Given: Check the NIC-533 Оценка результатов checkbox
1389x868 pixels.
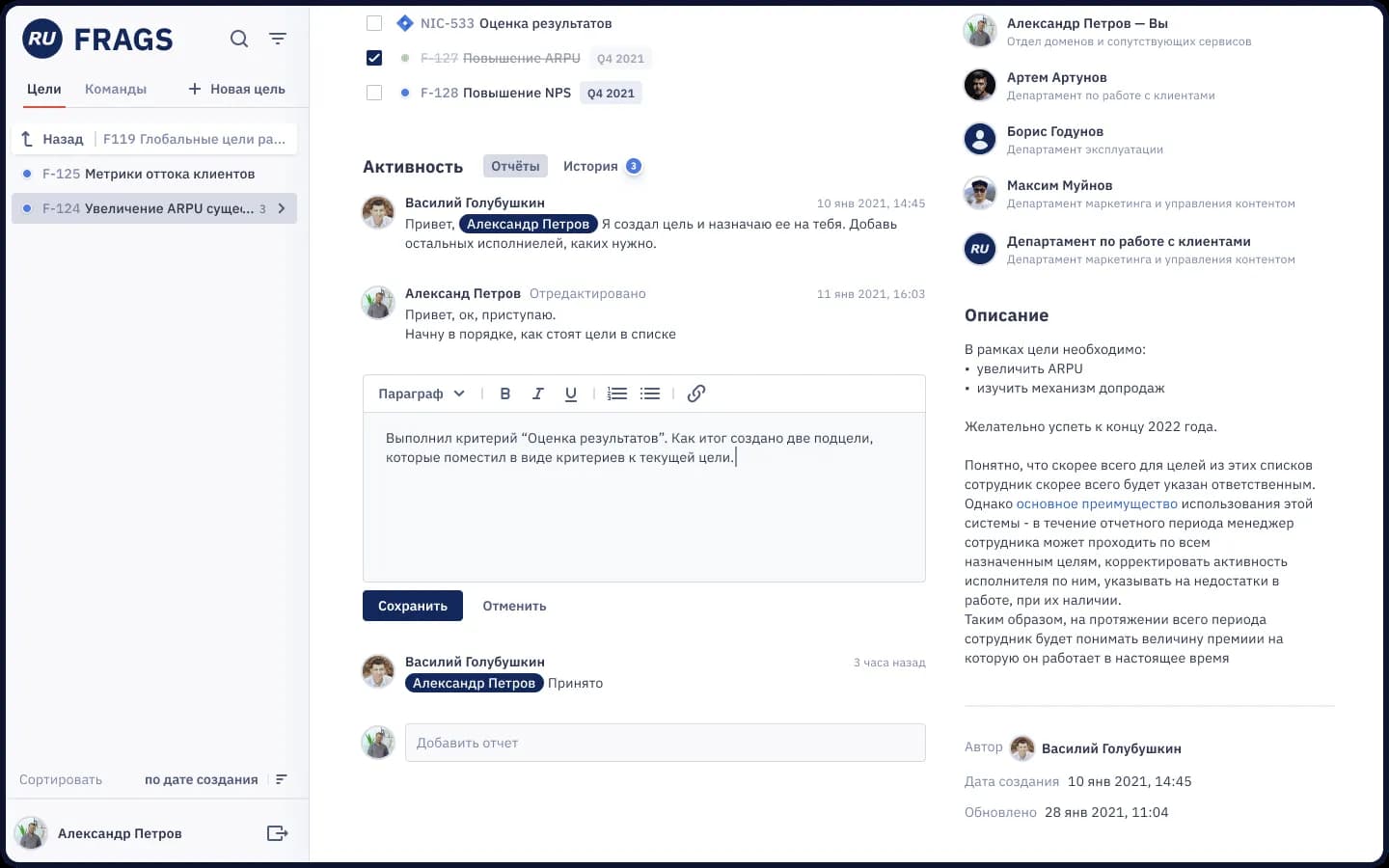Looking at the screenshot, I should tap(374, 23).
